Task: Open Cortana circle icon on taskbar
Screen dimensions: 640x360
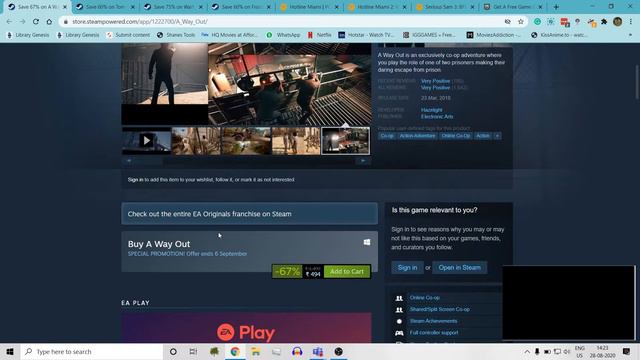Action: click(173, 351)
